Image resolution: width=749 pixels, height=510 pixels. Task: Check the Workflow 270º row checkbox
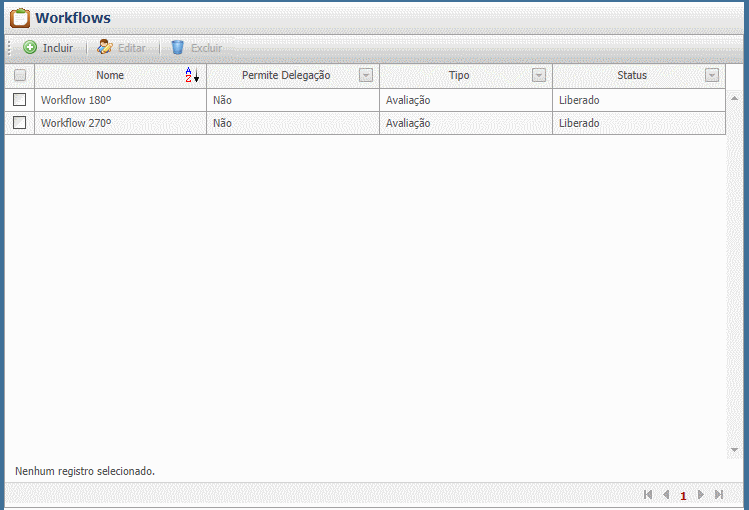pyautogui.click(x=19, y=122)
